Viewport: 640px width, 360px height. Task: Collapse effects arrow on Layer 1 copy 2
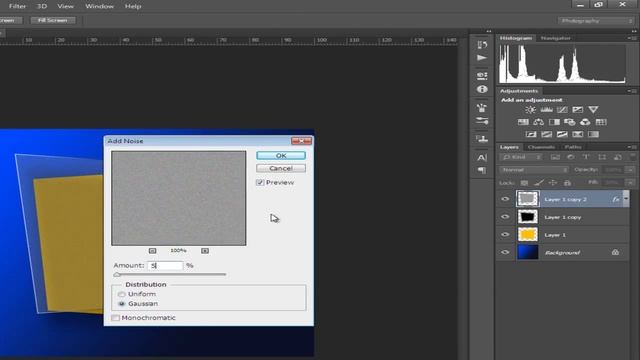626,198
